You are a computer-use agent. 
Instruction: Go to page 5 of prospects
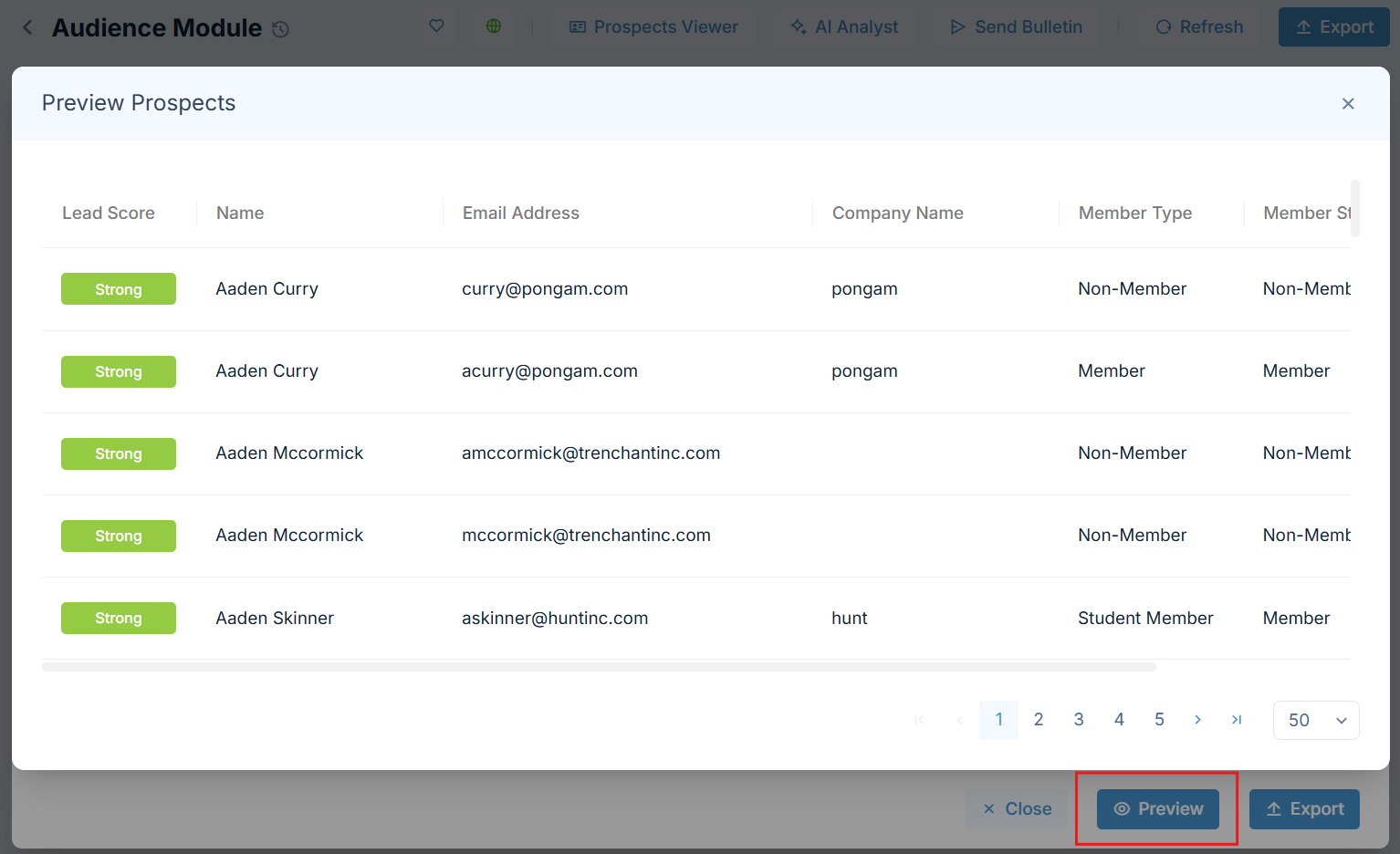point(1159,720)
